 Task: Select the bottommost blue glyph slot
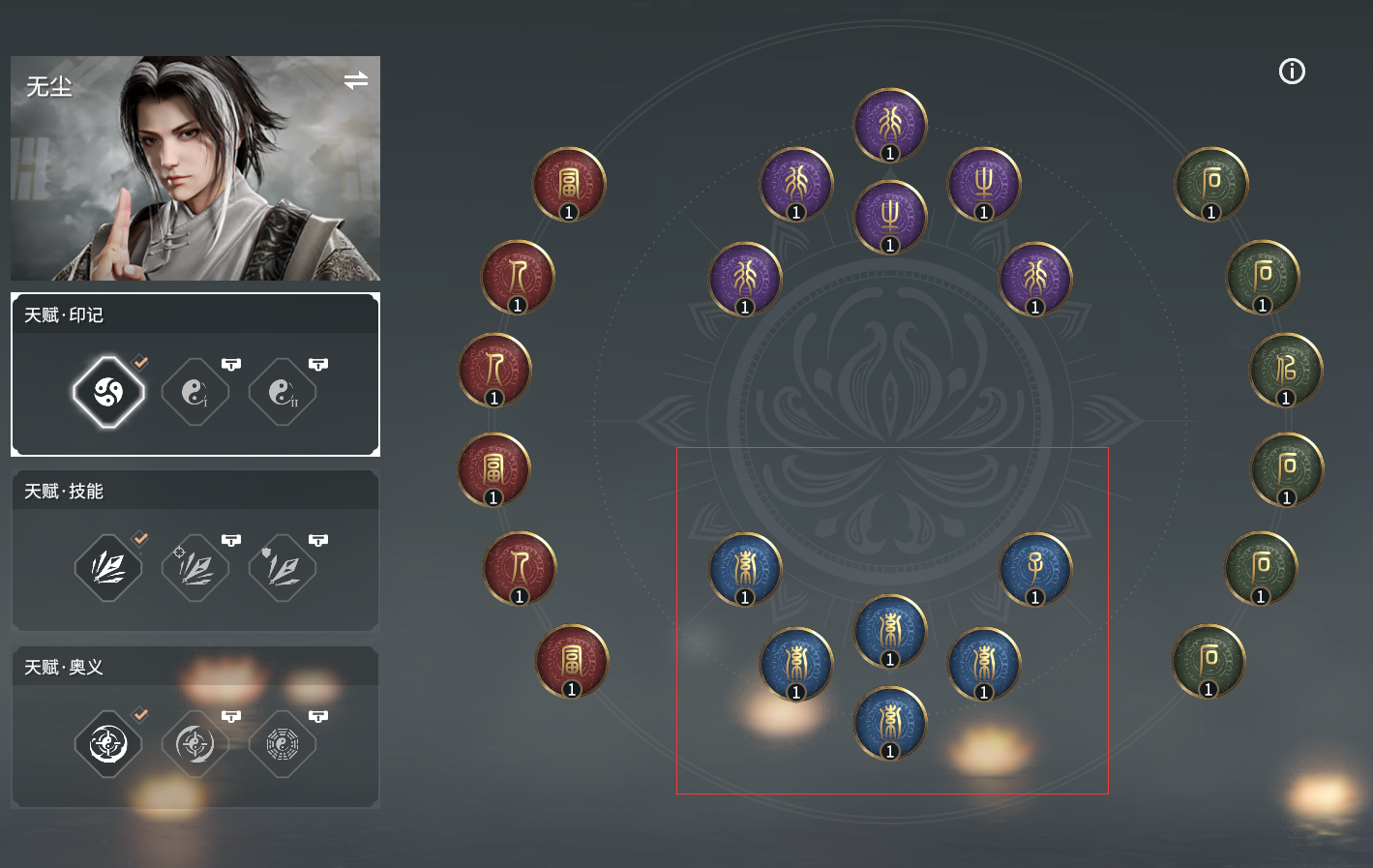click(890, 724)
